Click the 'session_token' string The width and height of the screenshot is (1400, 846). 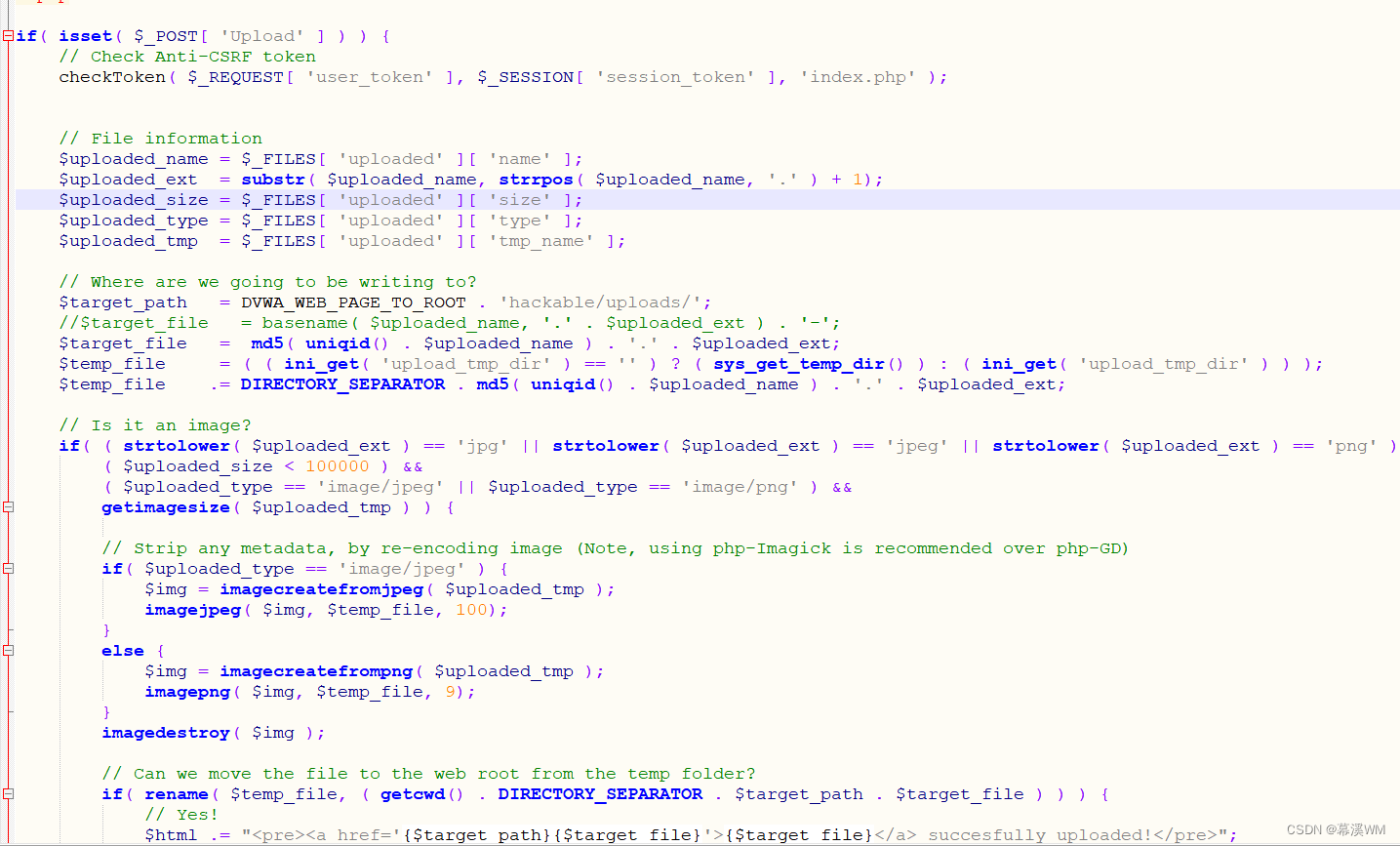pyautogui.click(x=675, y=77)
